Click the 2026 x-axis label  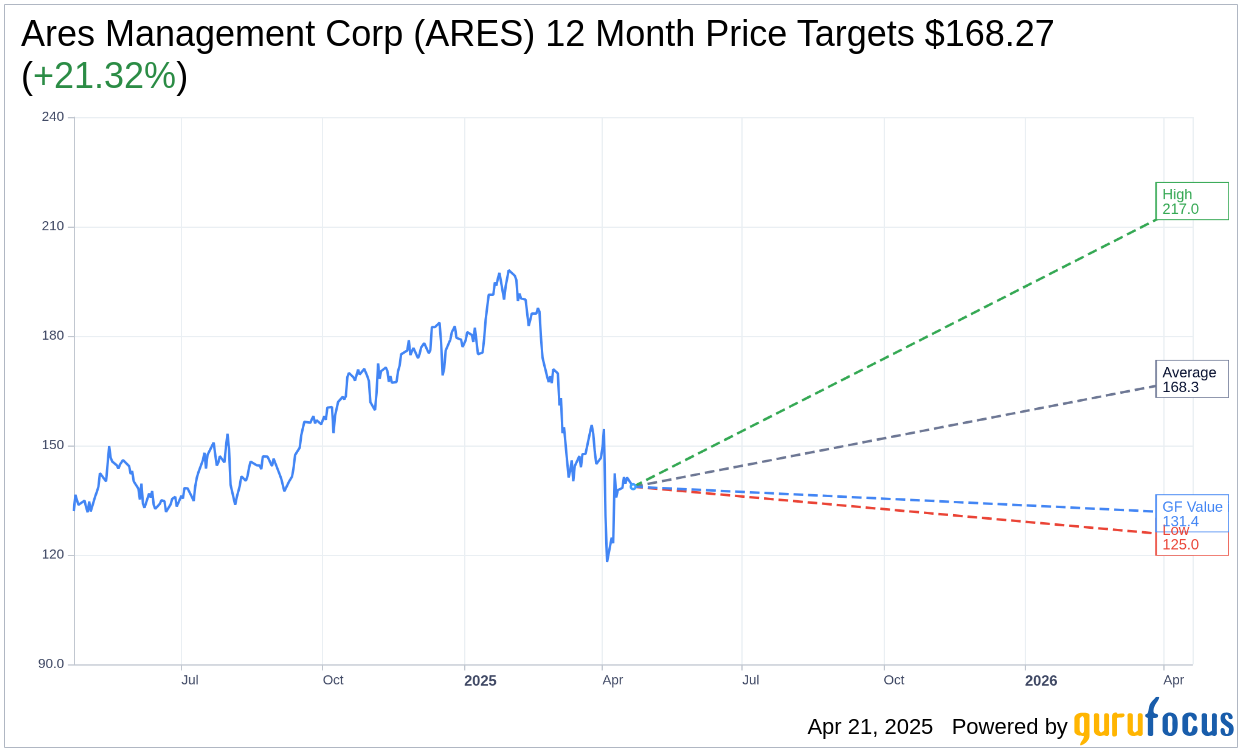tap(1041, 680)
